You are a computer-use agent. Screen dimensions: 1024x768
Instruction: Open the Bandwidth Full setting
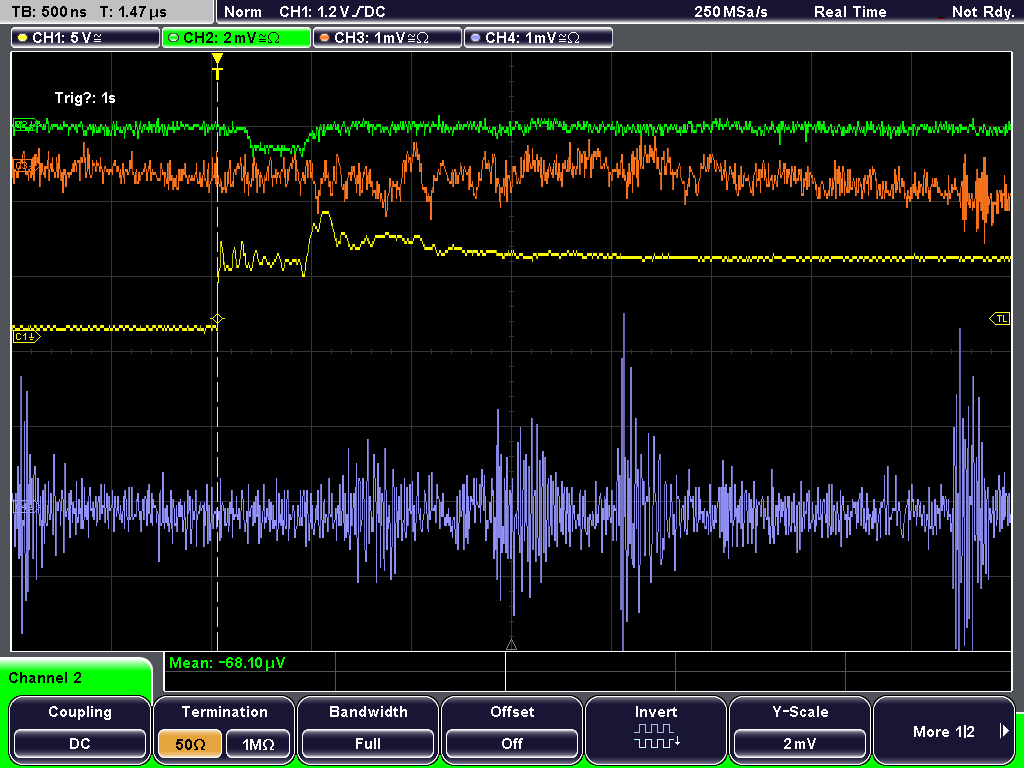click(368, 744)
